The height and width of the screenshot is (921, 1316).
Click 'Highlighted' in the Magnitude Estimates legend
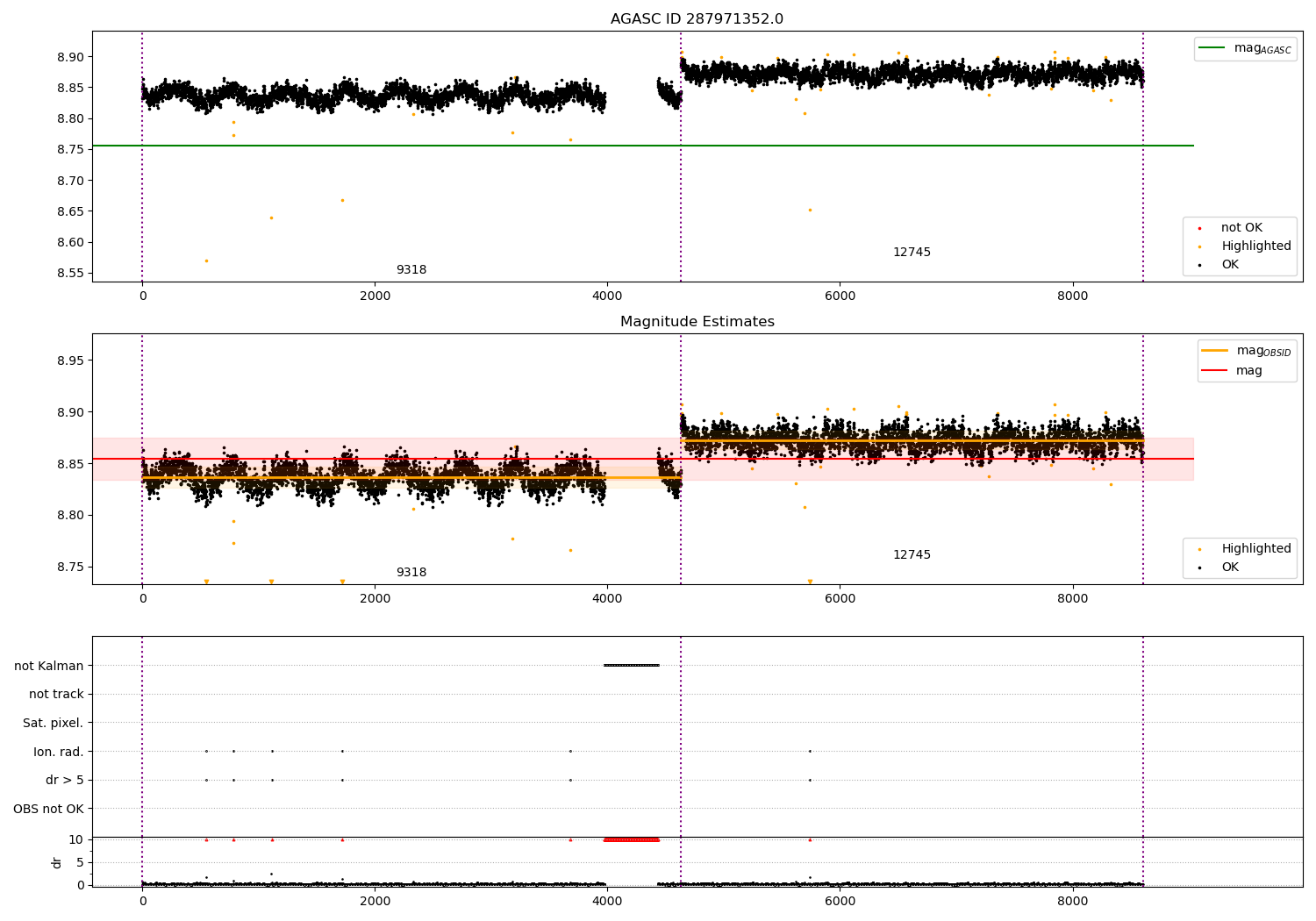[1256, 548]
